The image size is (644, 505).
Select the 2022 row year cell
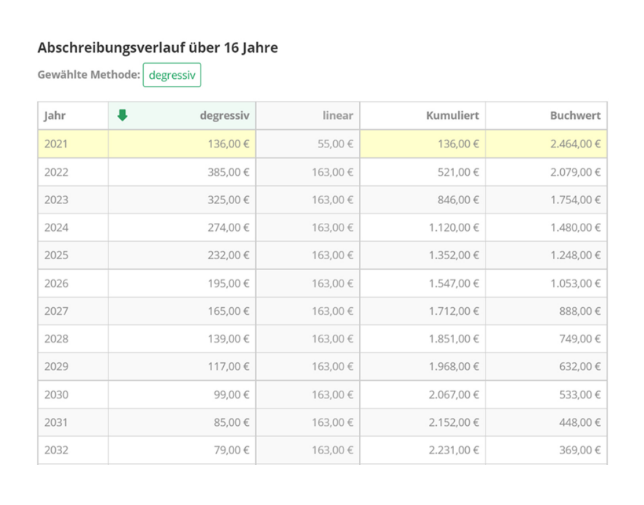coord(57,172)
